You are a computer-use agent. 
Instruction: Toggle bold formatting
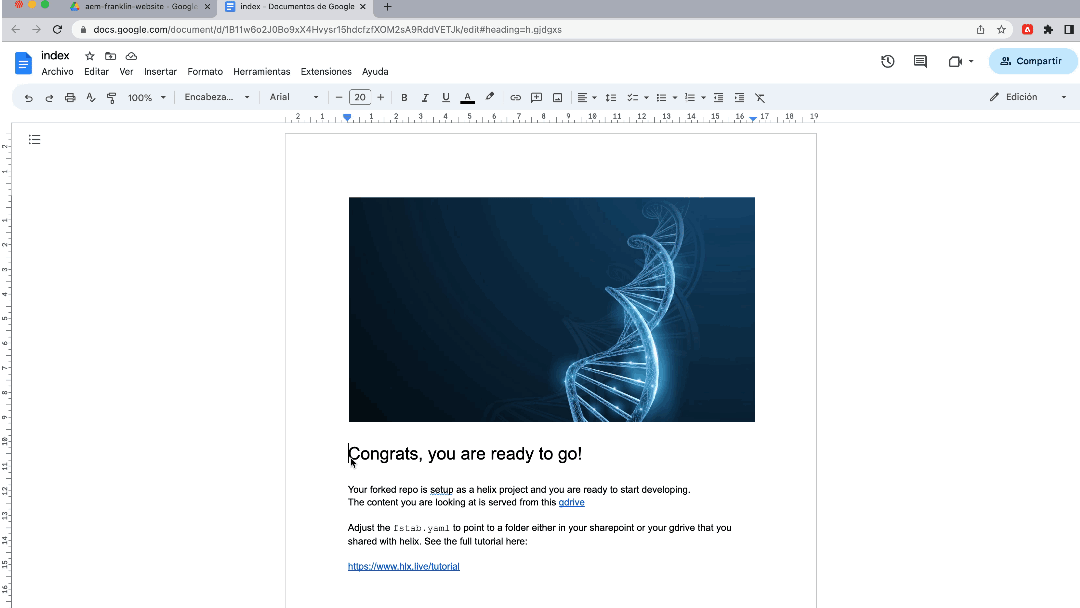404,98
